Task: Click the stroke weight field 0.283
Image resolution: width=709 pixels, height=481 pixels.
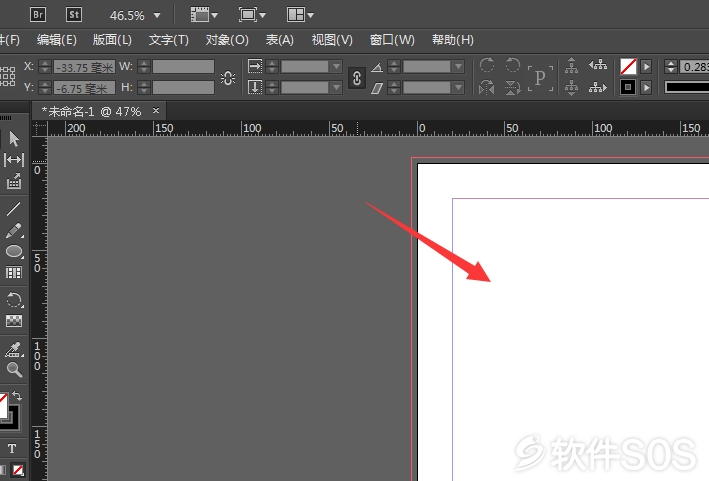Action: [x=694, y=67]
